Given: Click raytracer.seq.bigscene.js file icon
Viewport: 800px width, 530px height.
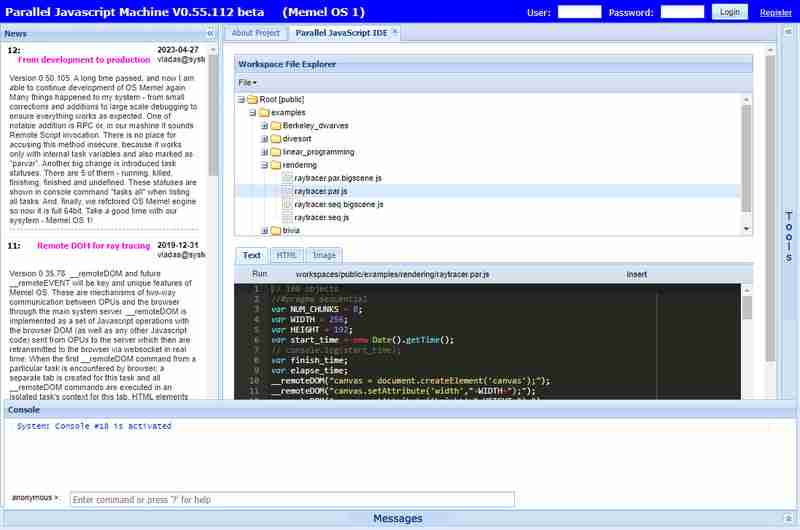Looking at the screenshot, I should (x=287, y=204).
